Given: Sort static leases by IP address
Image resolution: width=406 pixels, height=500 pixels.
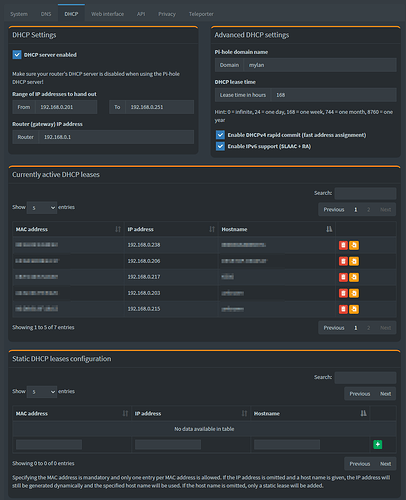Looking at the screenshot, I should pos(191,414).
